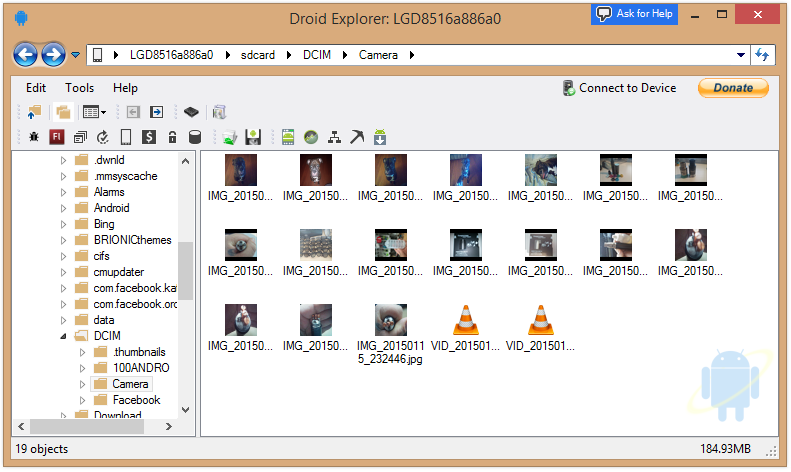Select the Alarms folder in tree

[109, 192]
